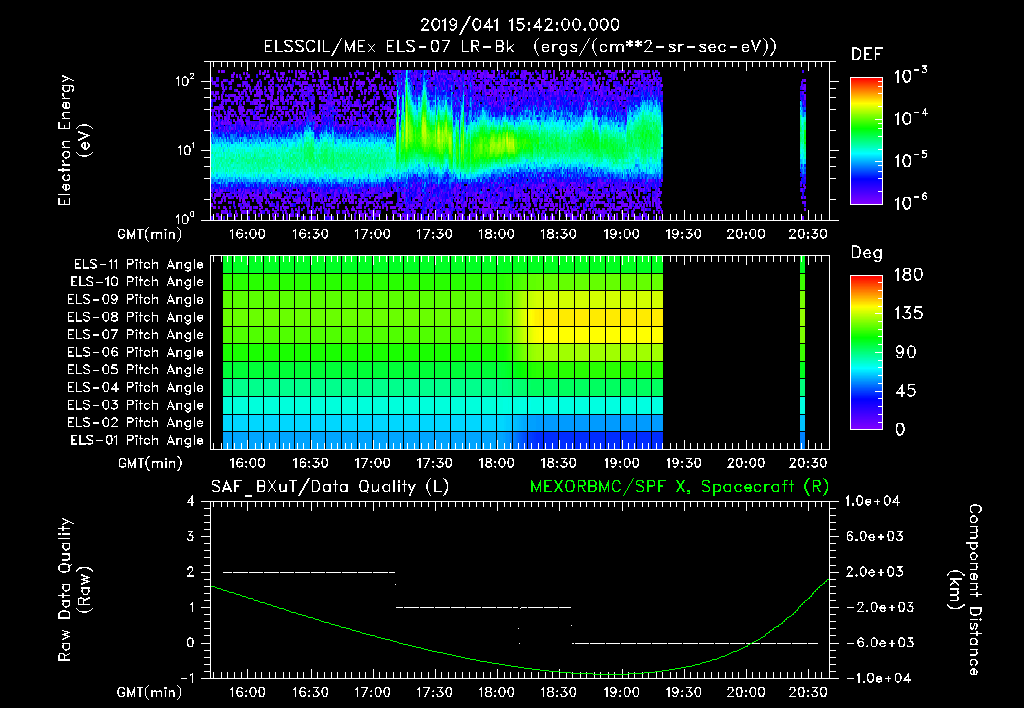Click the Electron Energy (eV) axis title
Screen dimensions: 1024x708
coord(74,140)
